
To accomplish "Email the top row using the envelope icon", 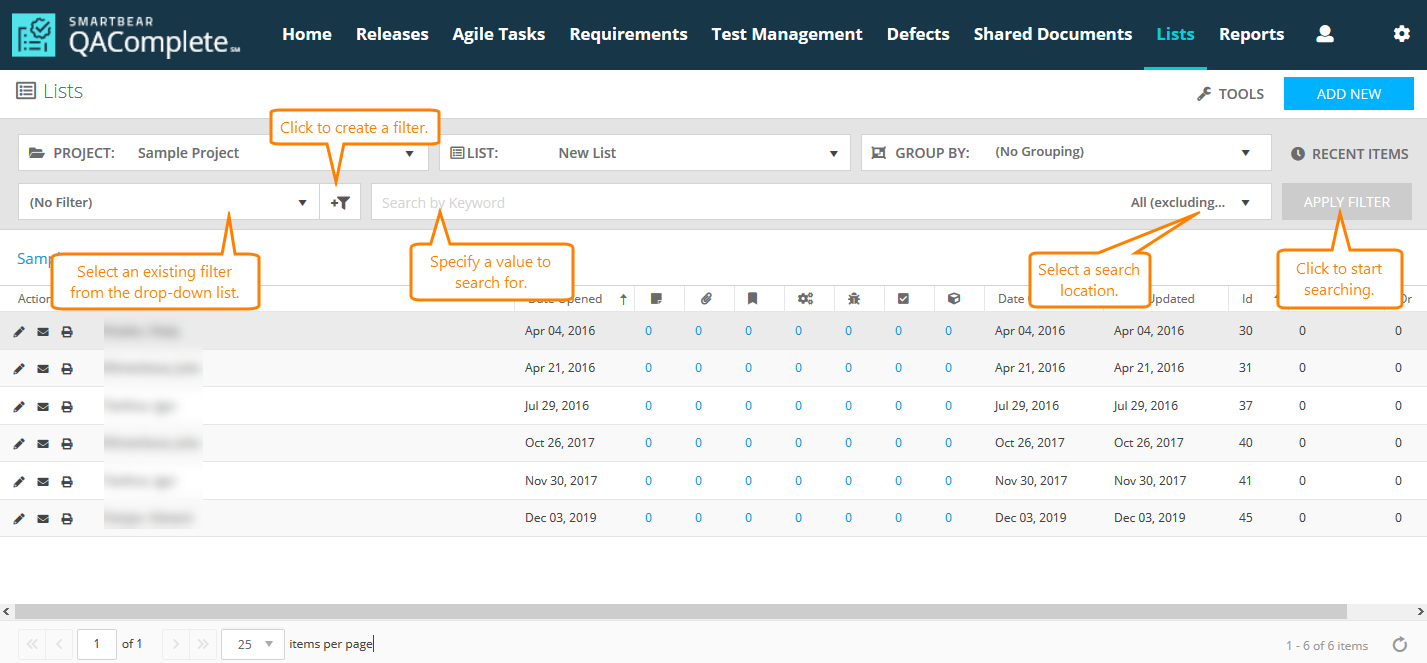I will pos(42,330).
